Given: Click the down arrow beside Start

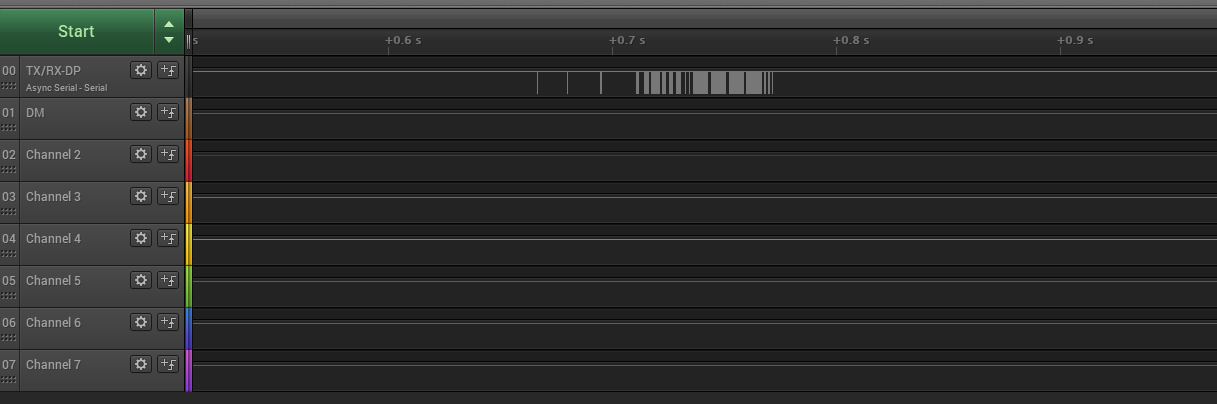Looking at the screenshot, I should tap(169, 40).
